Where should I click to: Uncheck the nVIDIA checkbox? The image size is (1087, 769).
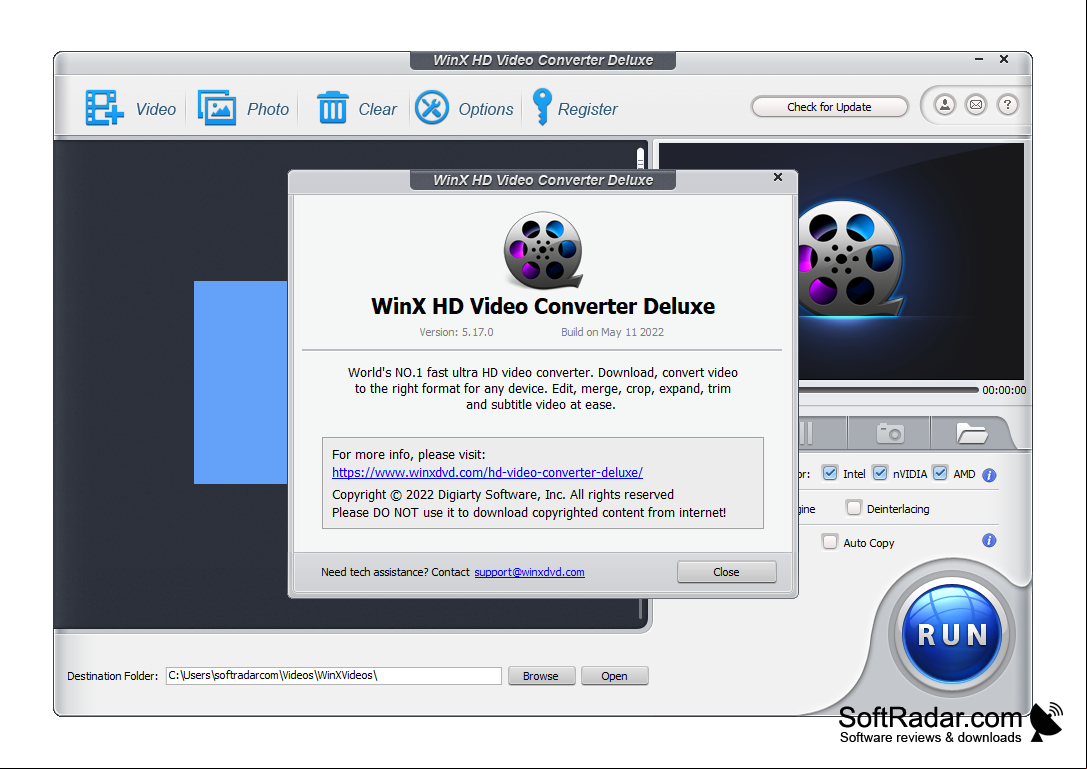click(x=880, y=473)
